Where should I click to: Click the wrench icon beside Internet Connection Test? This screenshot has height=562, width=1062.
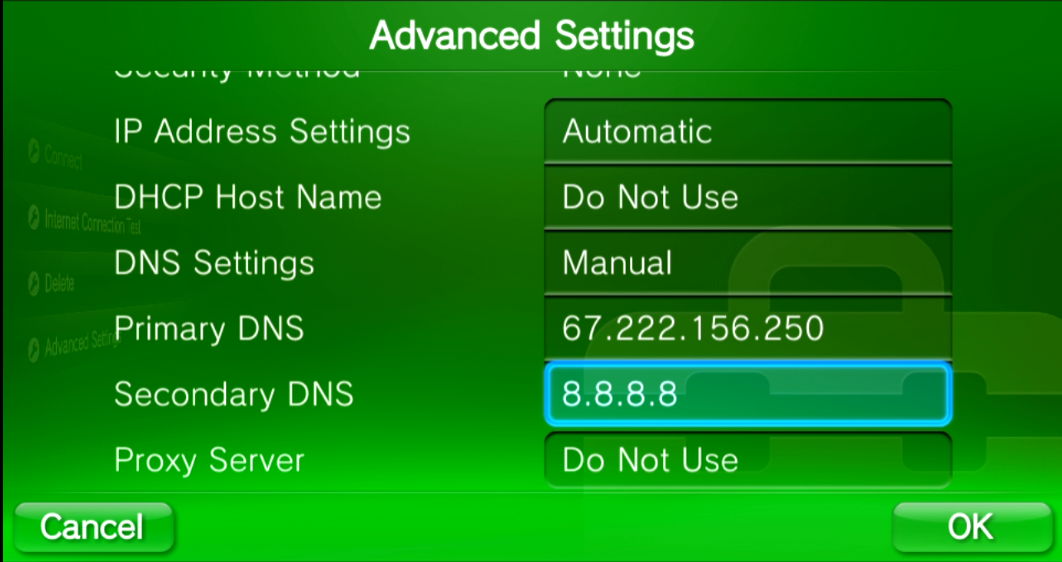pos(34,218)
